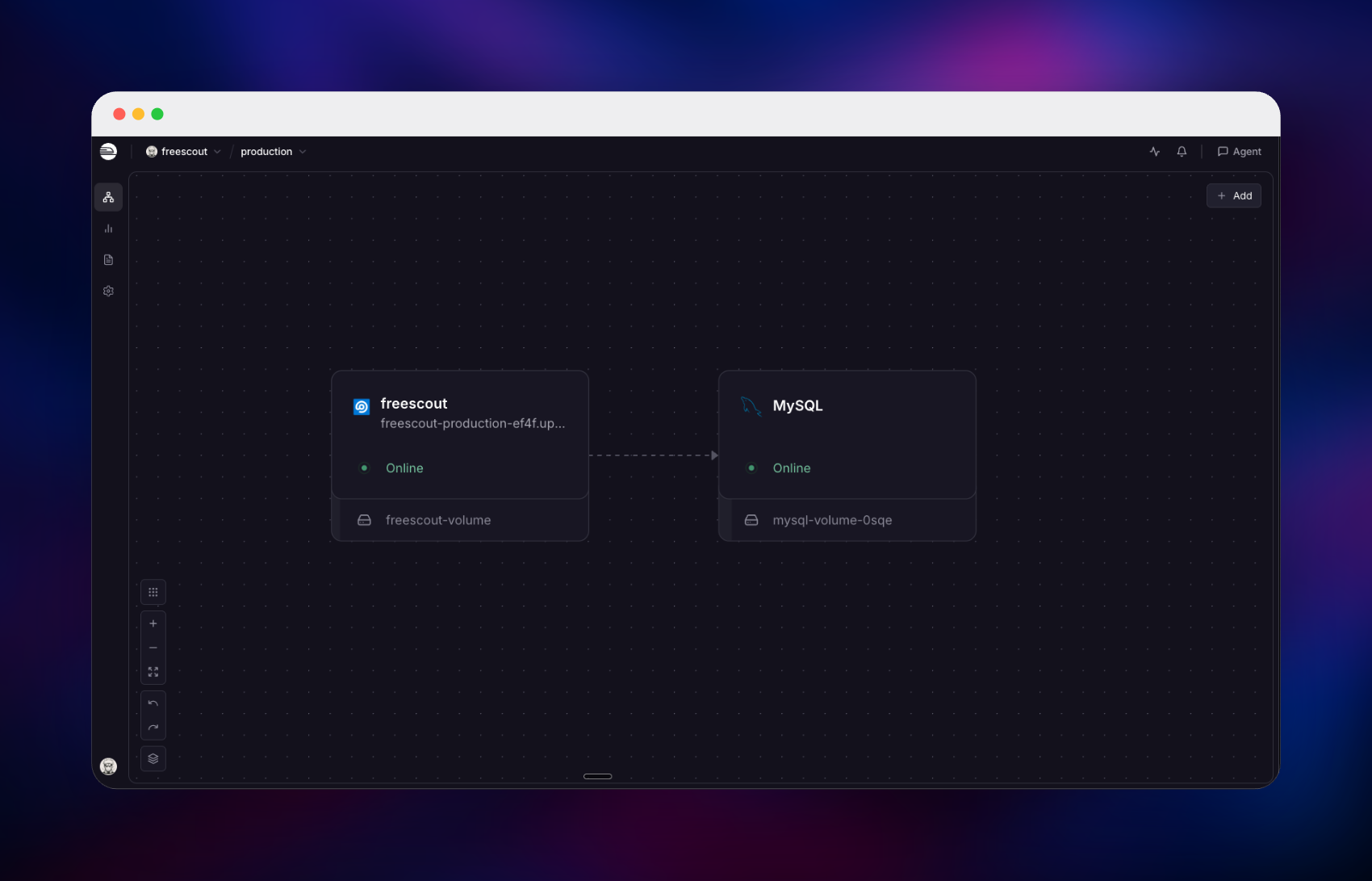Click the Add button
This screenshot has width=1372, height=881.
pos(1234,196)
